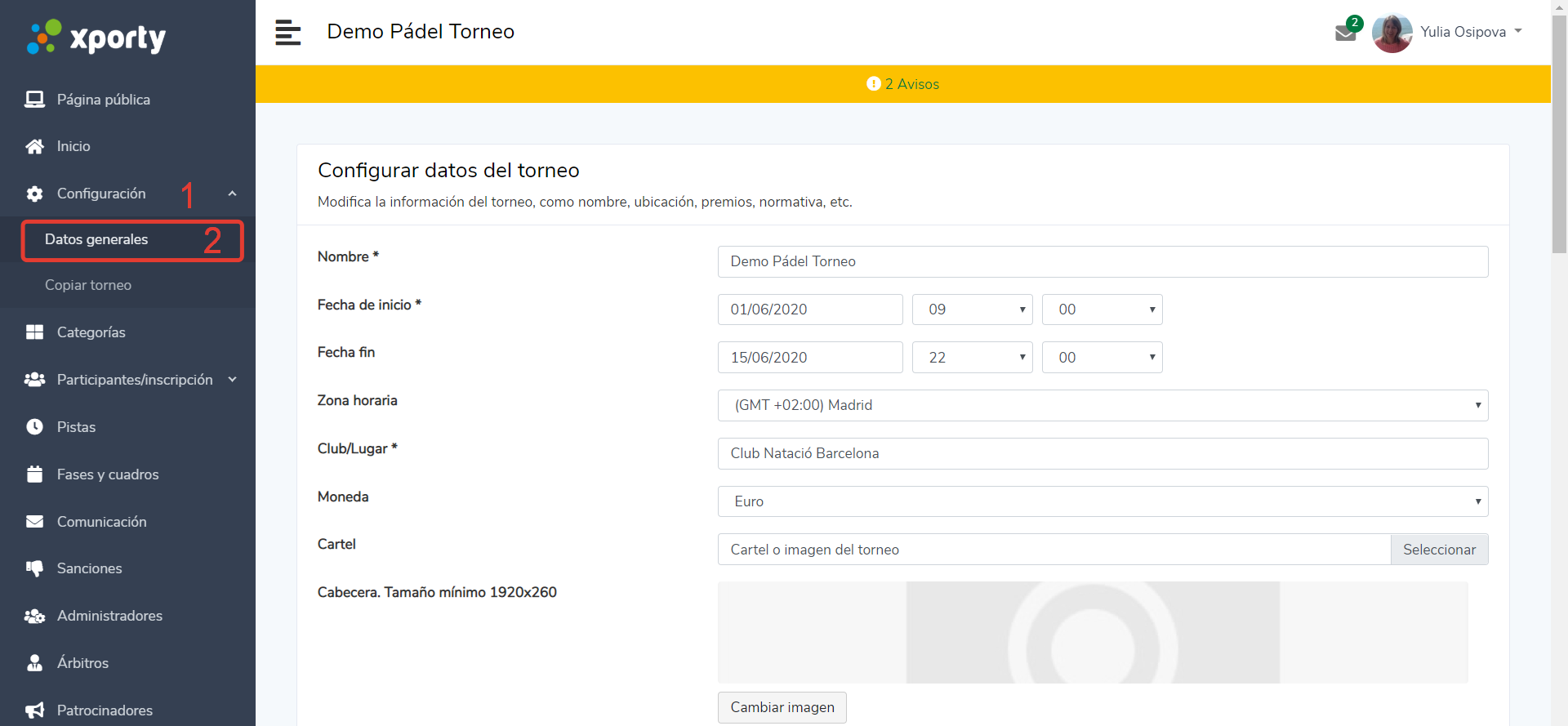Click the xporty logo

pos(96,38)
